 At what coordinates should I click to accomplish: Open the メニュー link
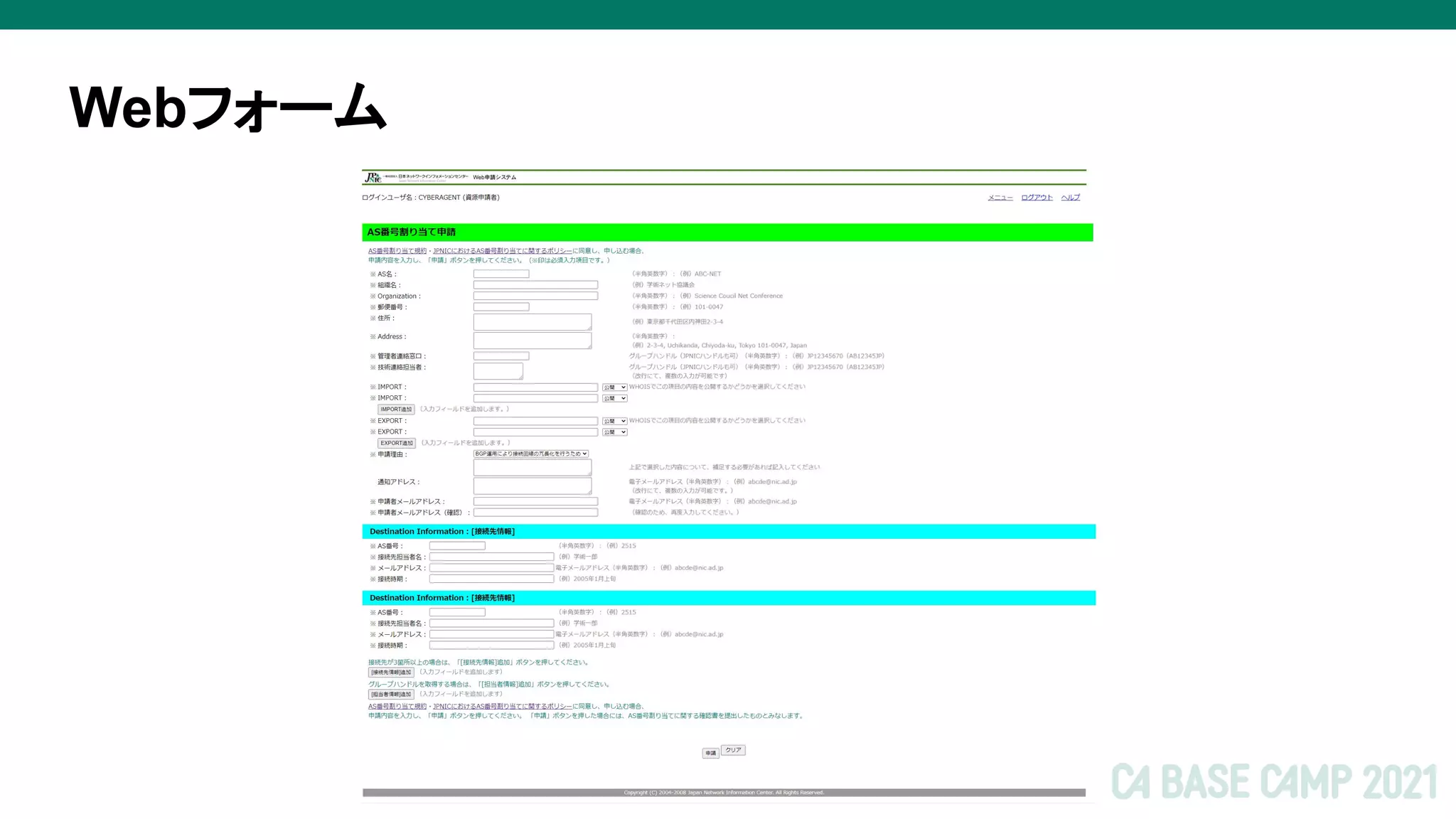pos(1000,198)
